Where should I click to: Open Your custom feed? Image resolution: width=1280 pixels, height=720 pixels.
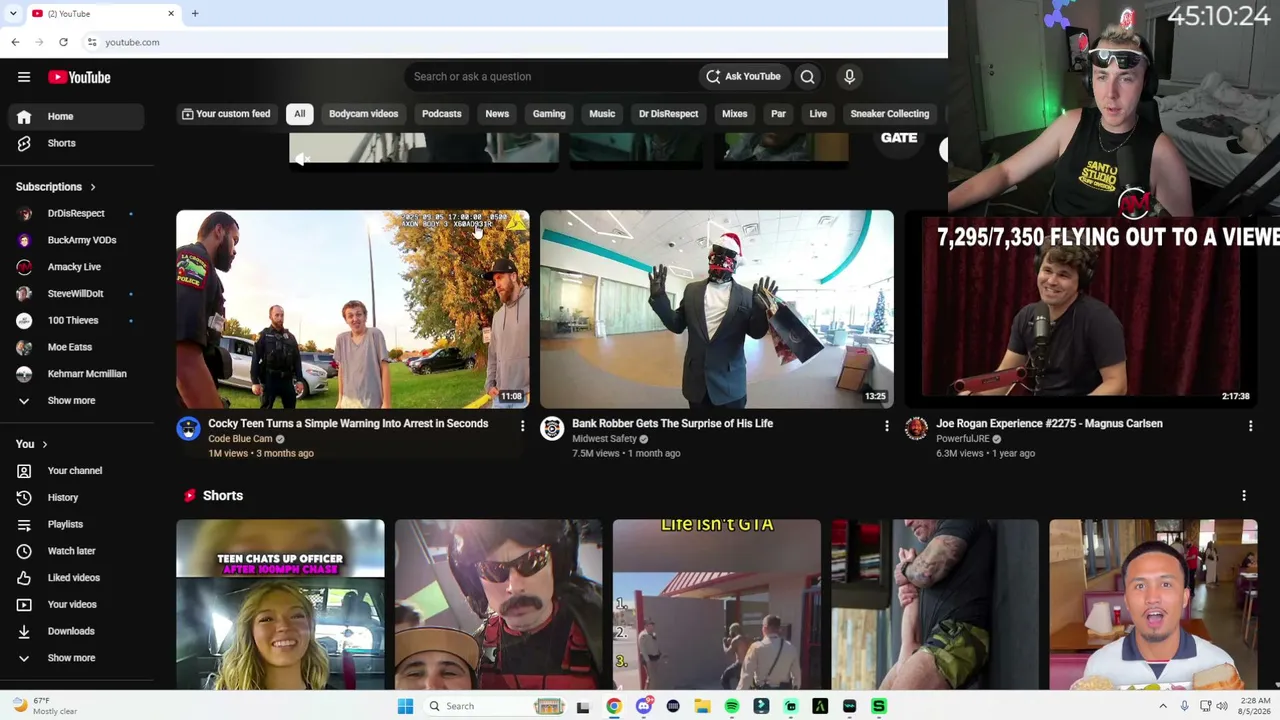(x=225, y=114)
